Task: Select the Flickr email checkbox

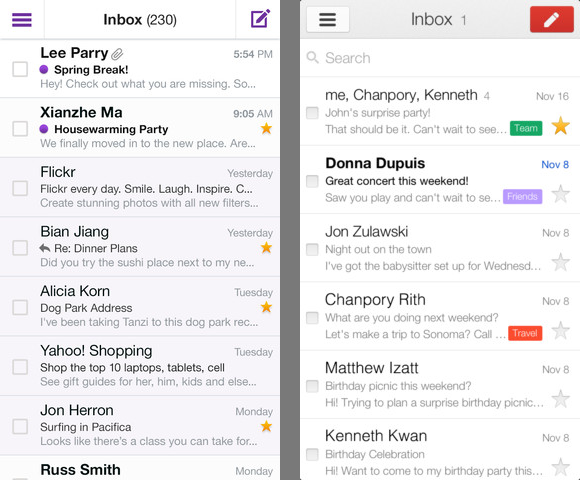Action: coord(20,188)
